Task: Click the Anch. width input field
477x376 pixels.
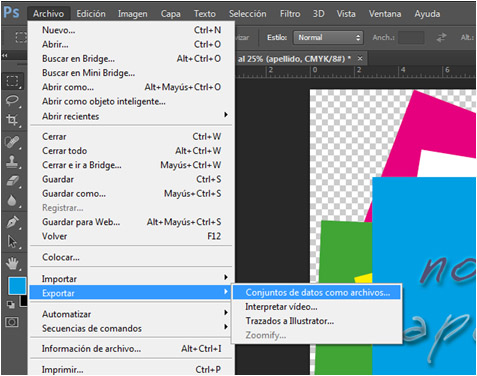Action: 411,37
